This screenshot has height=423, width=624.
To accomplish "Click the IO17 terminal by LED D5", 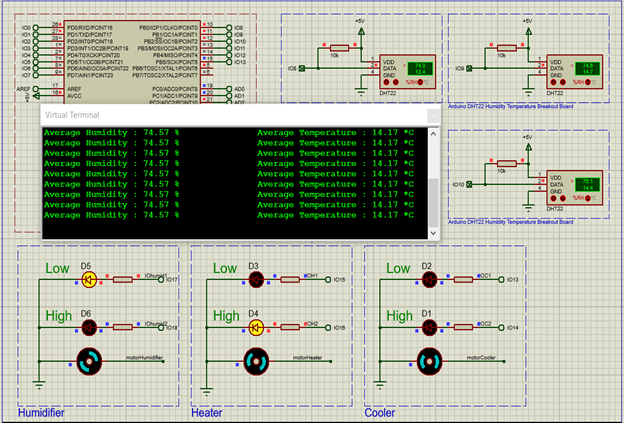I will click(x=161, y=280).
